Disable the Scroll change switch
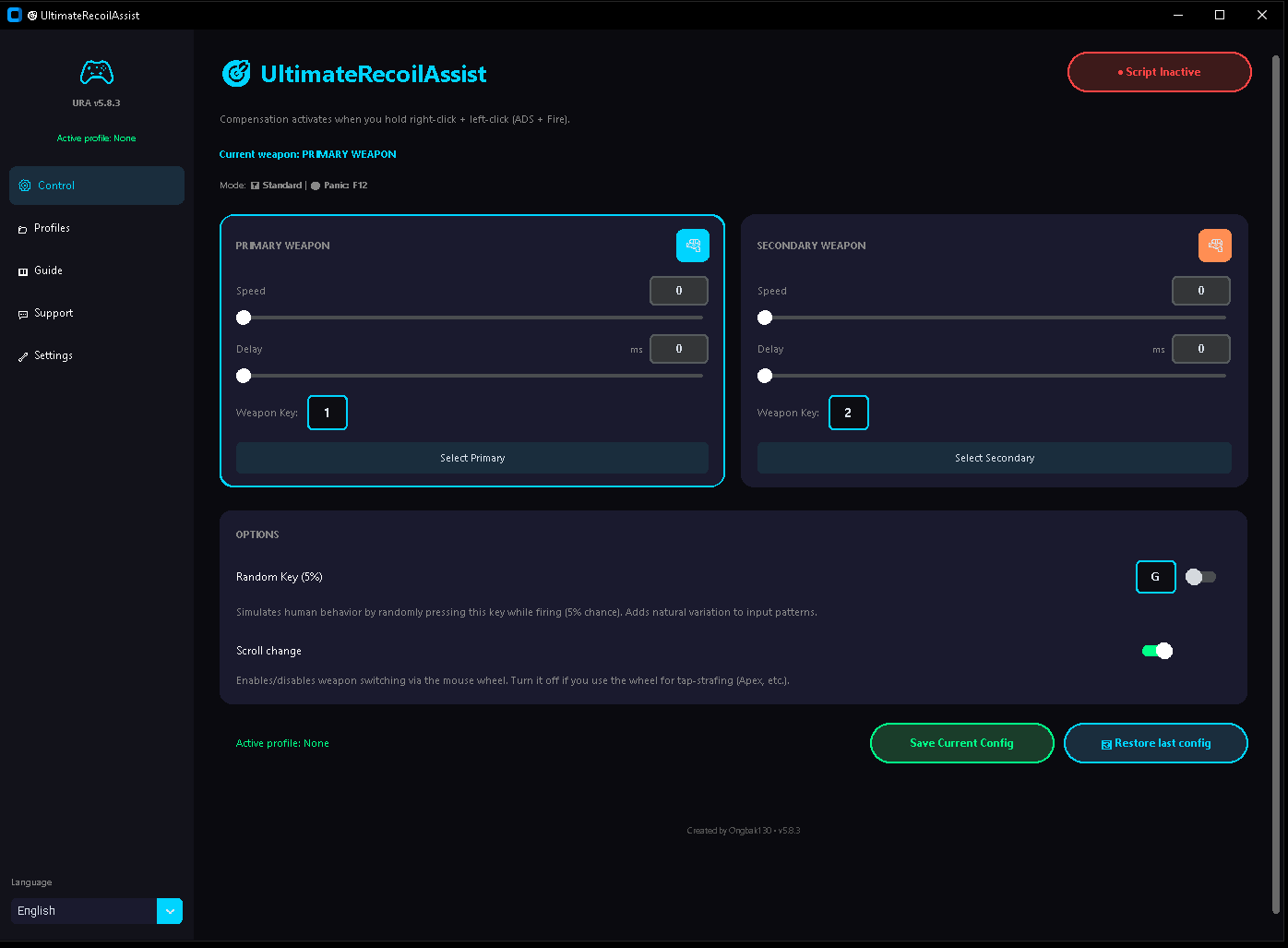The height and width of the screenshot is (948, 1288). 1157,651
